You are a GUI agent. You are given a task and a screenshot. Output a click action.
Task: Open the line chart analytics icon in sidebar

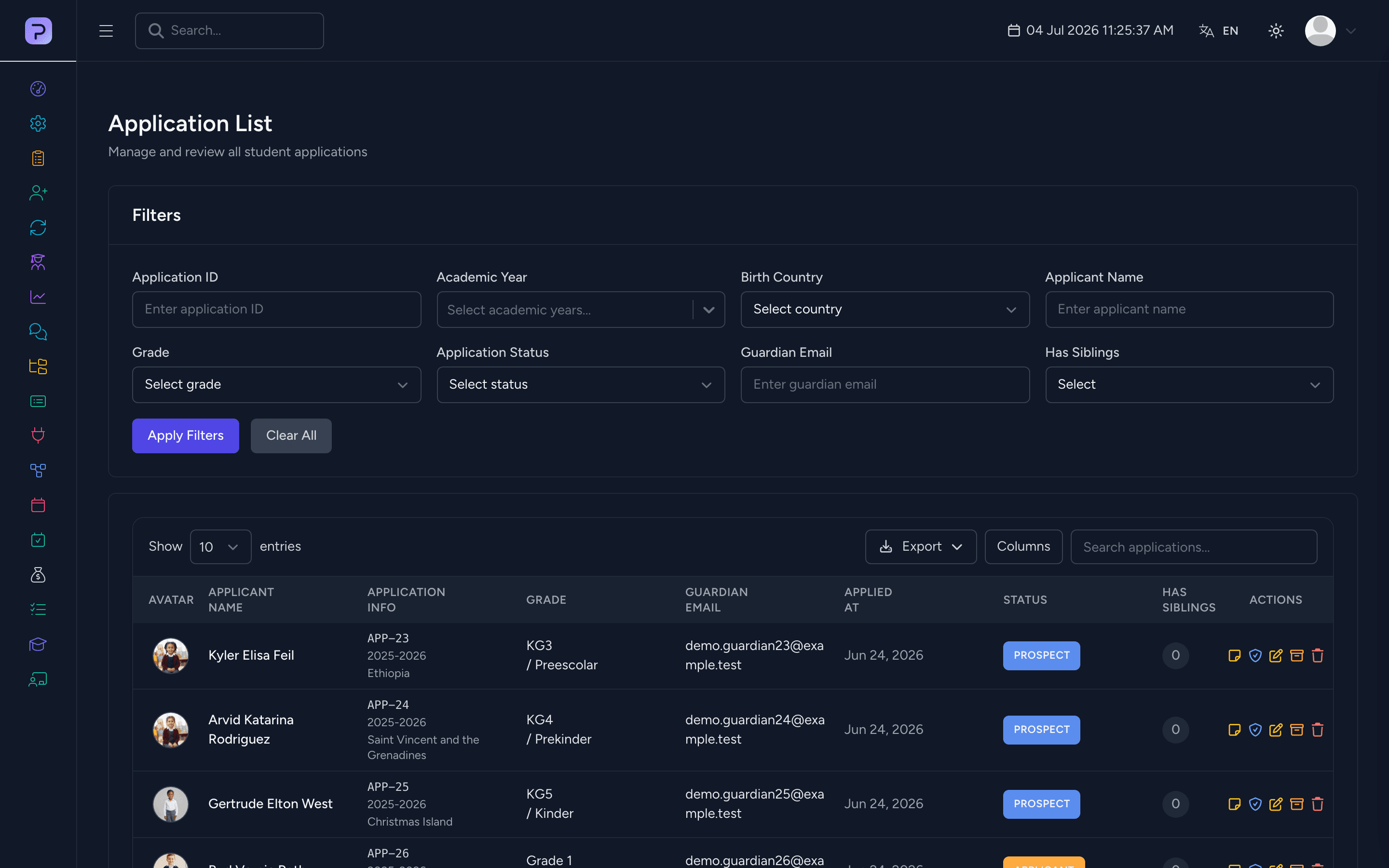point(38,297)
